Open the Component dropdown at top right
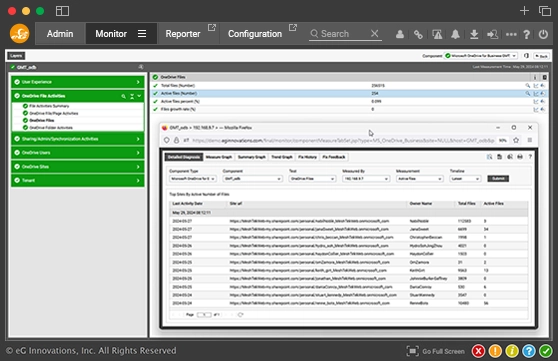 (x=481, y=56)
